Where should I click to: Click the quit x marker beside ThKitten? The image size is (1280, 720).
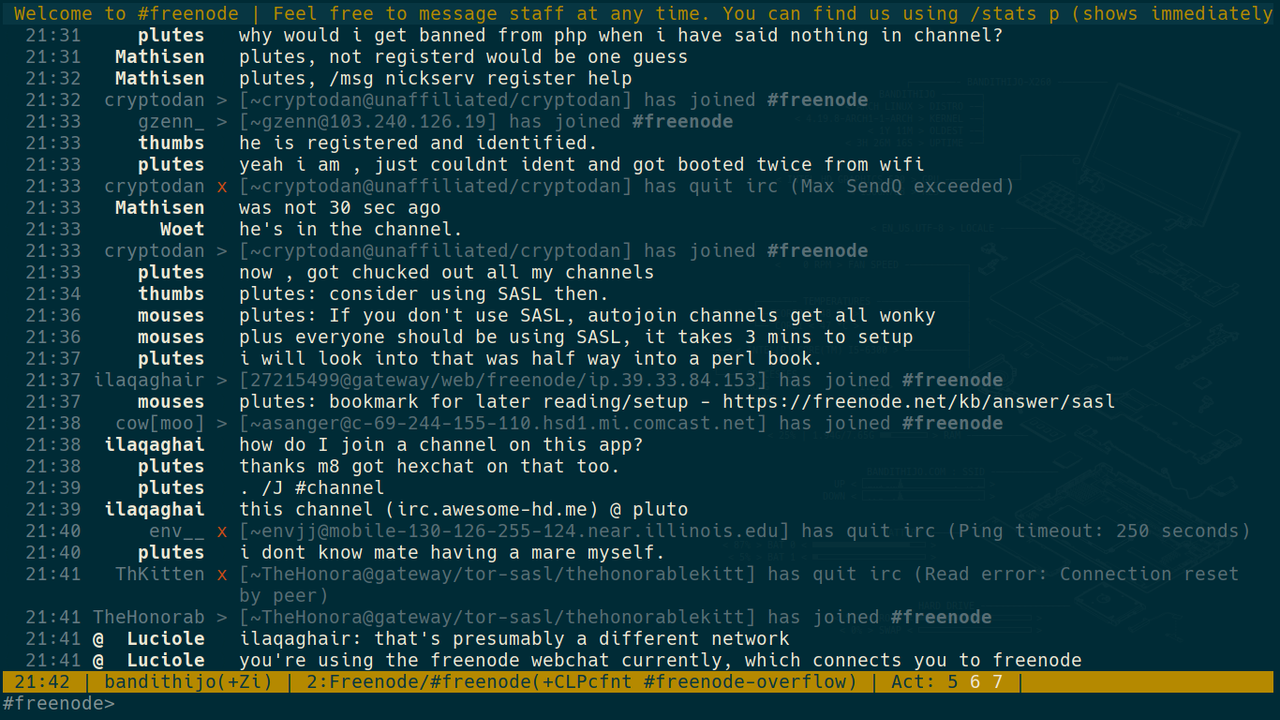[x=222, y=574]
